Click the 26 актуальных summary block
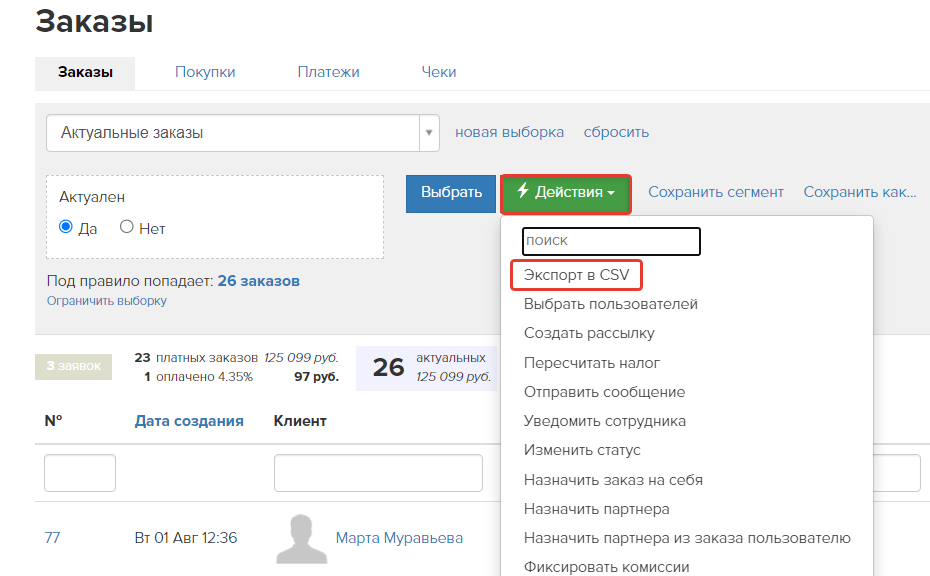 coord(426,368)
